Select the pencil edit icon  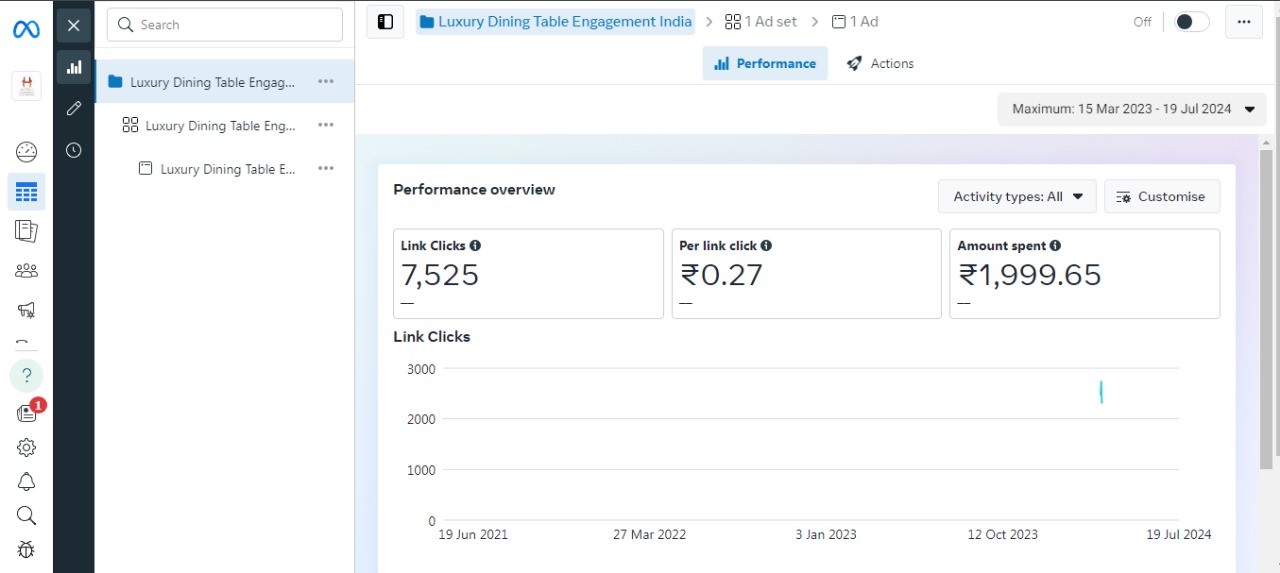[x=74, y=108]
